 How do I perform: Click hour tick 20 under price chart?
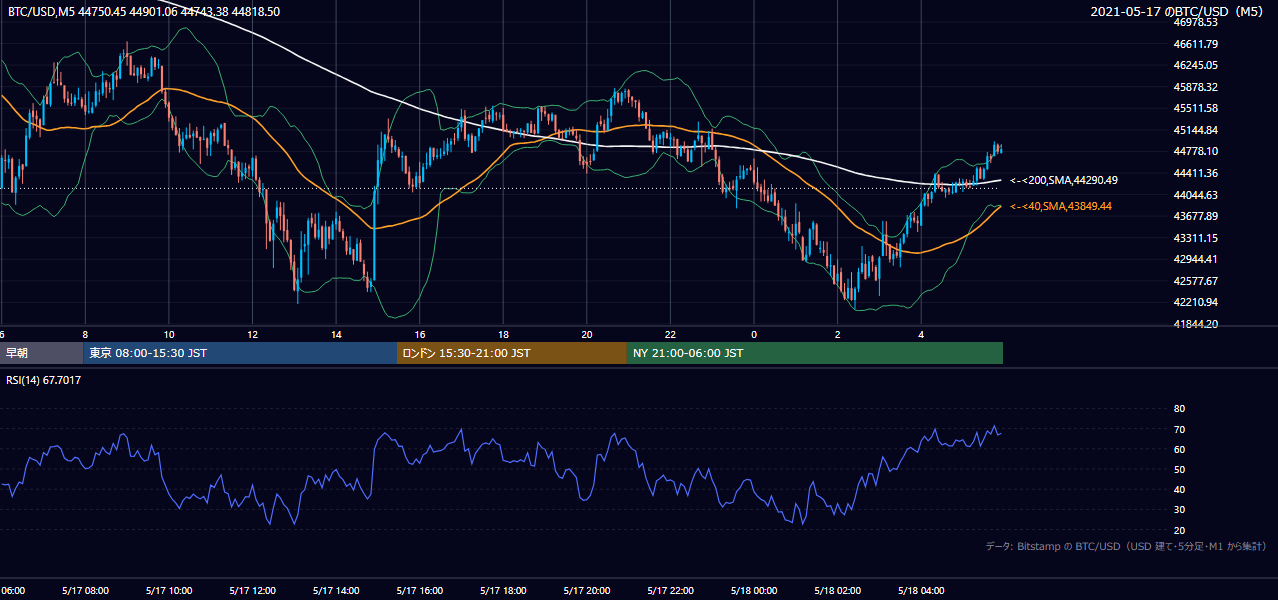(587, 335)
